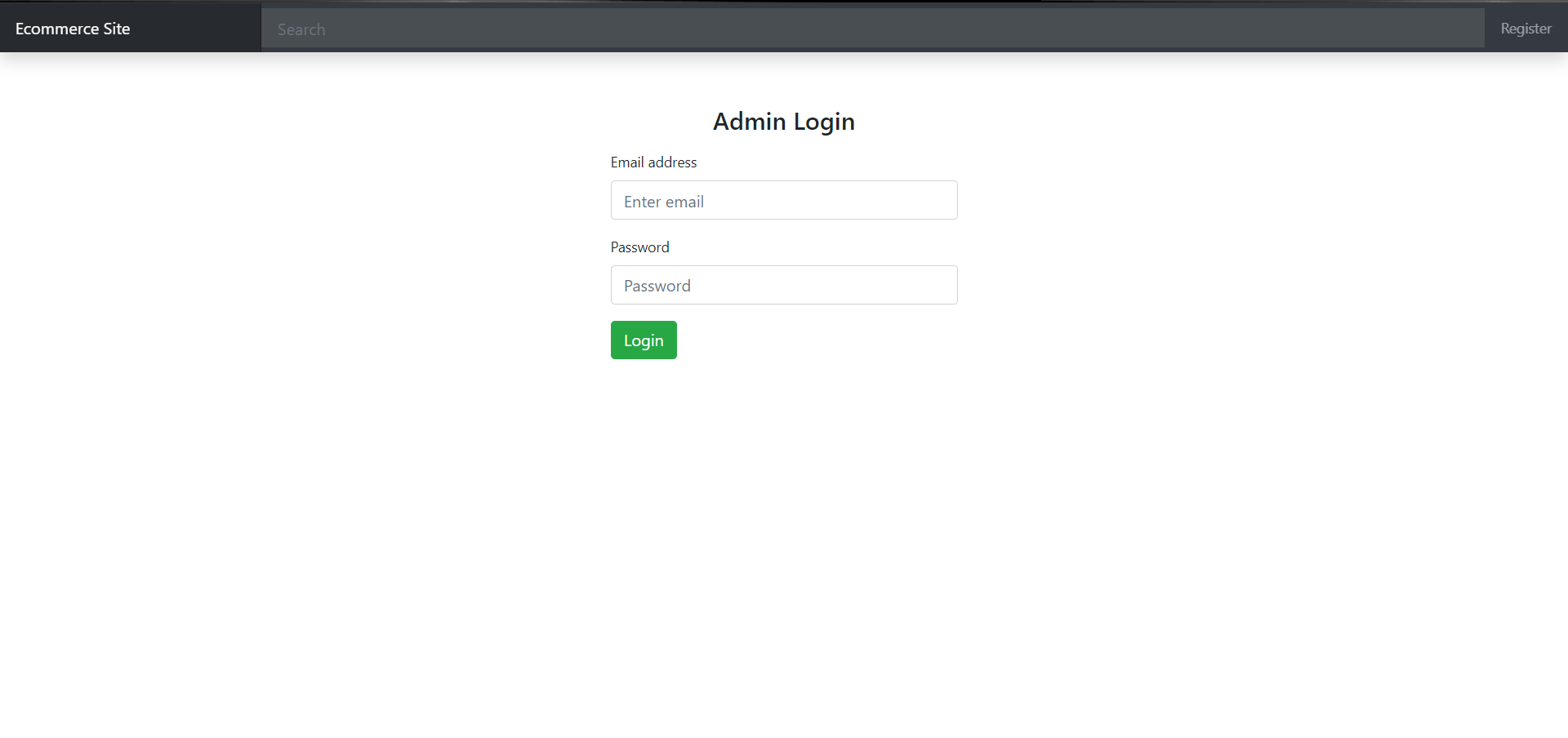Click the Admin Login heading
The image size is (1568, 738).
(x=783, y=121)
